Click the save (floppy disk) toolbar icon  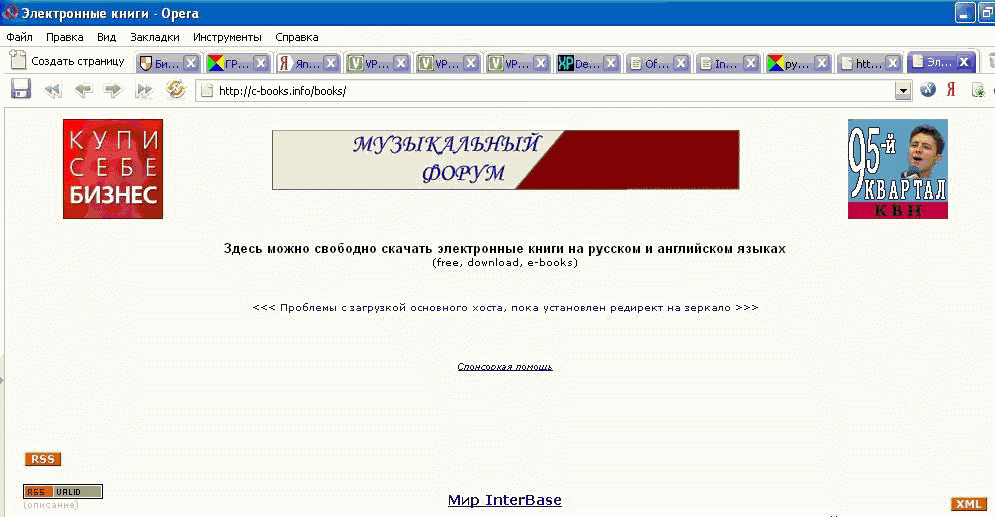pos(21,90)
